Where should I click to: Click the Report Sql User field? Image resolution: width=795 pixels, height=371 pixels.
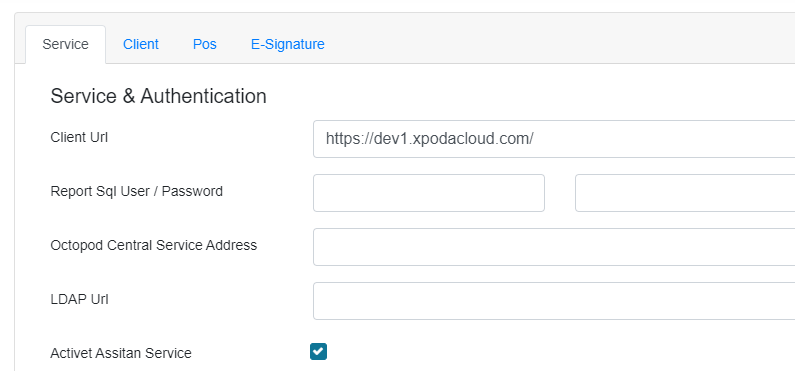(429, 193)
